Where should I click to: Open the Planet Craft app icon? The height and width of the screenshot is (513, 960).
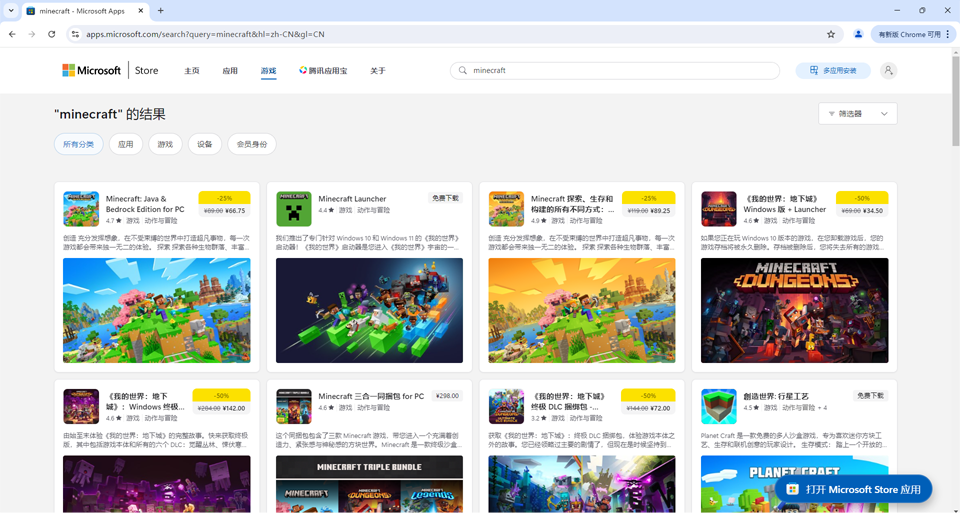(x=718, y=406)
